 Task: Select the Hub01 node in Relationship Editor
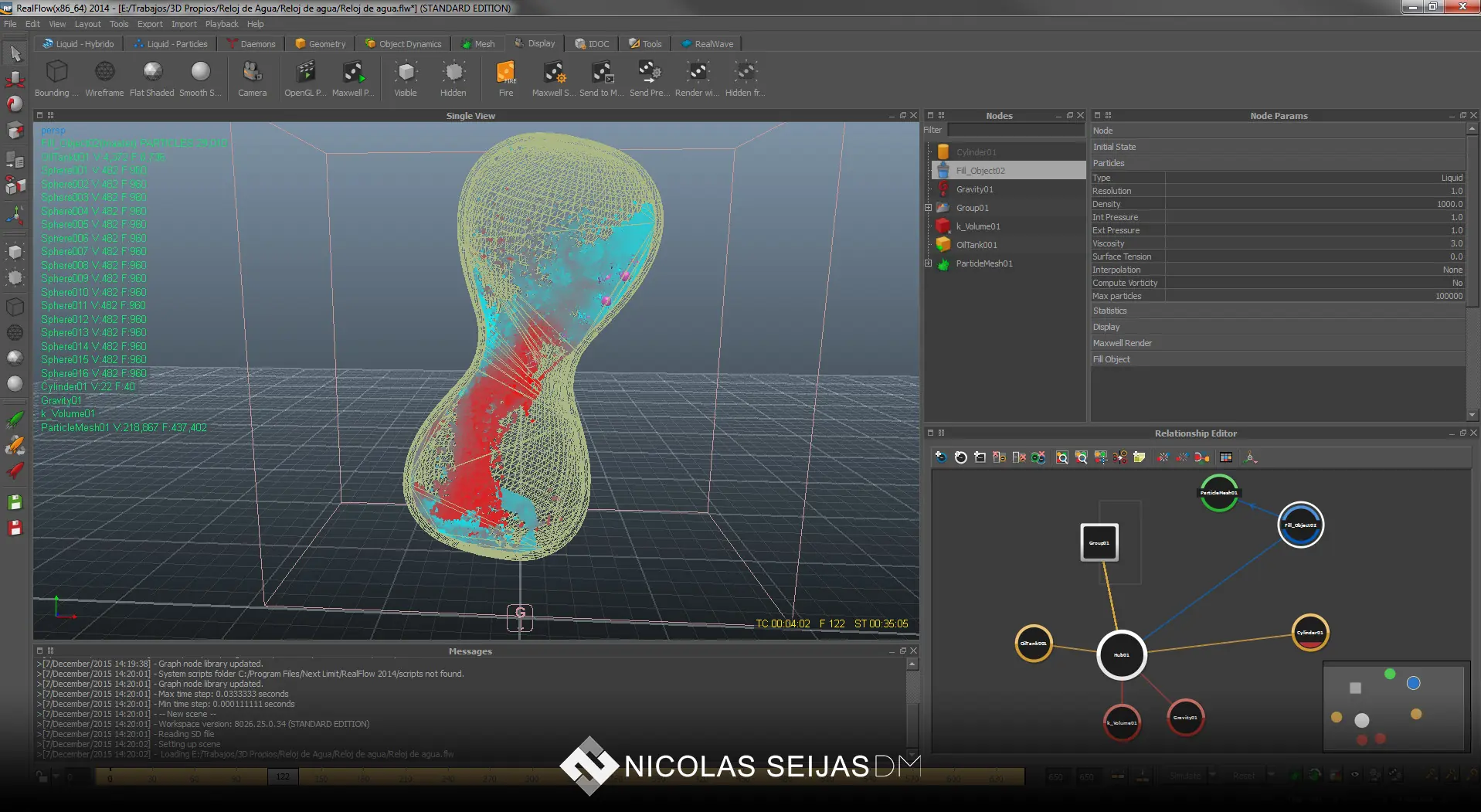tap(1121, 654)
